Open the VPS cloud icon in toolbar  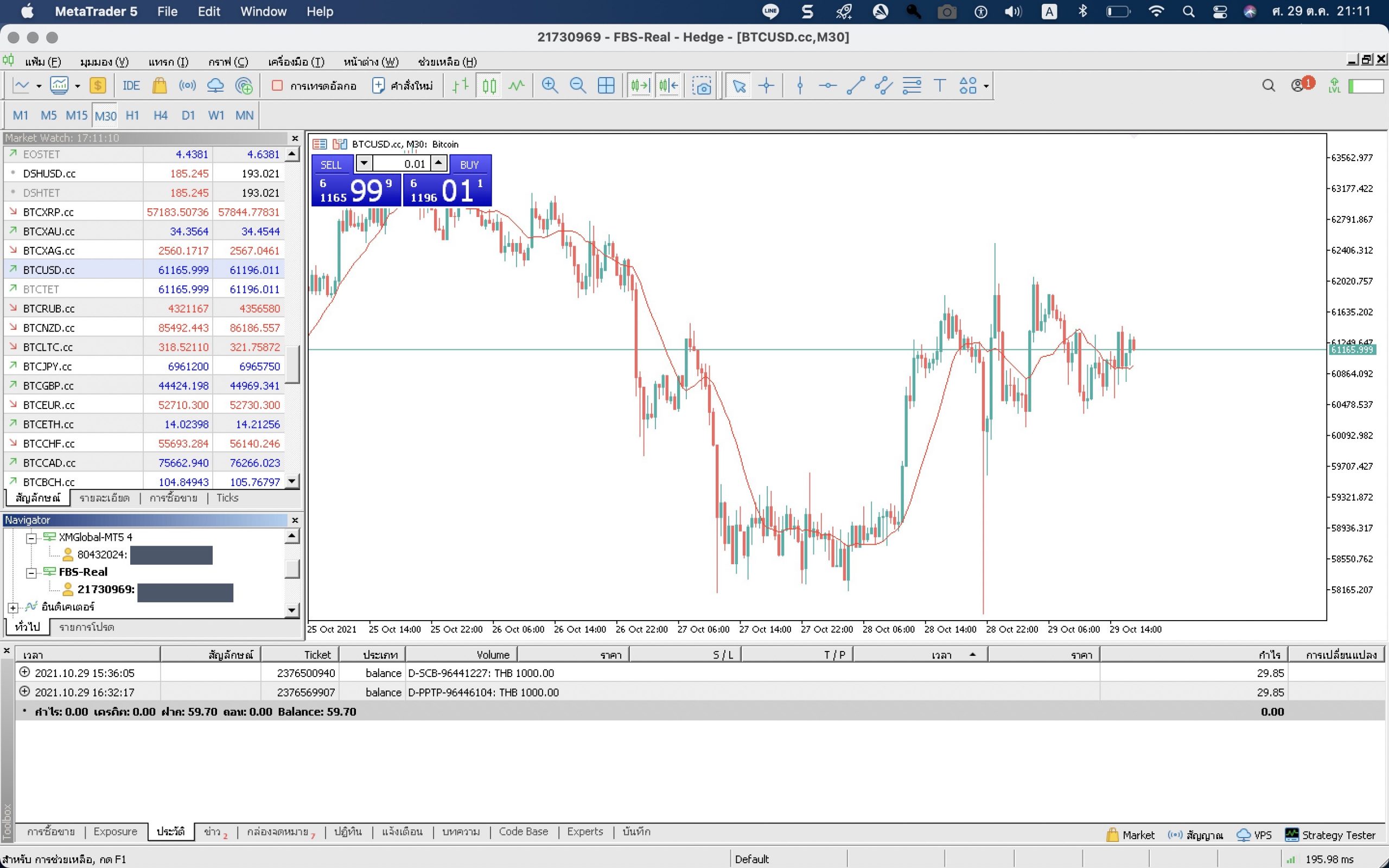click(215, 86)
